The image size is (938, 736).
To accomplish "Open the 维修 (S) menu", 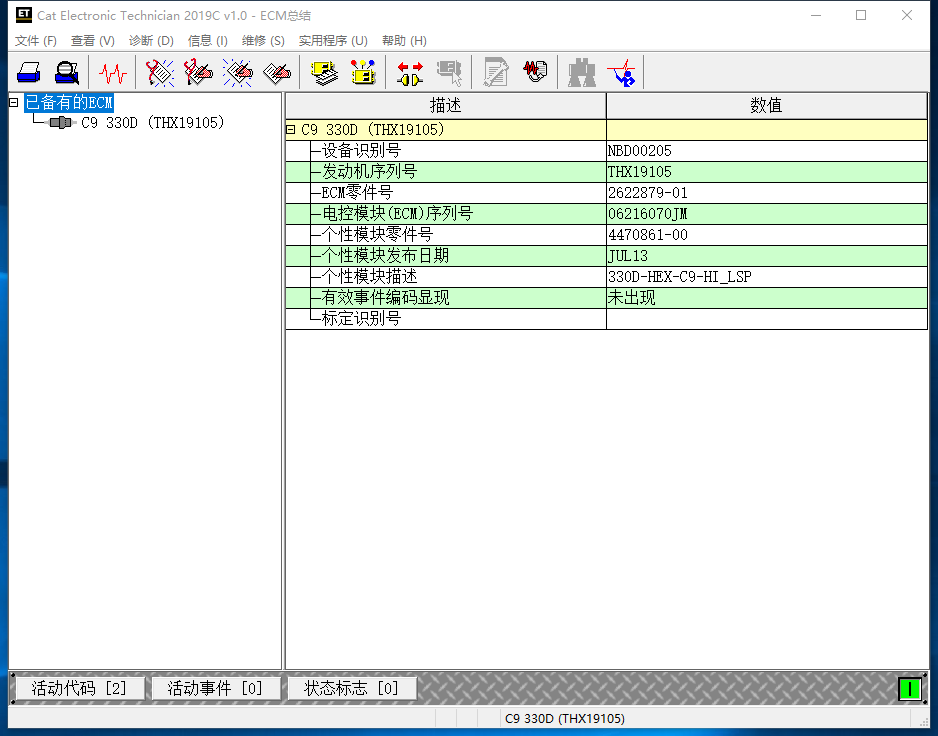I will click(x=263, y=41).
